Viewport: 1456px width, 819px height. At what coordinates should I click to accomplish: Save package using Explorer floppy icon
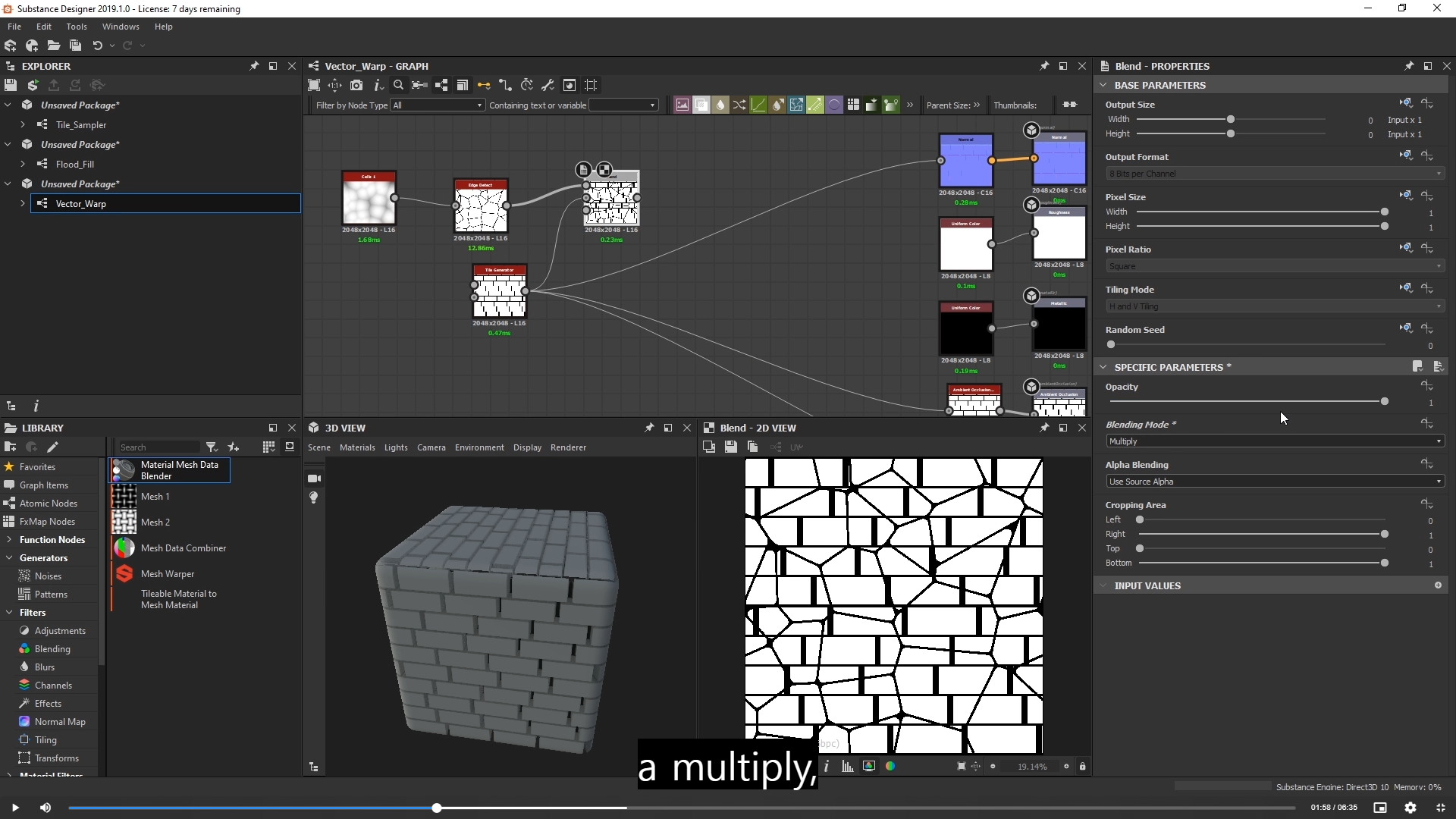(11, 85)
